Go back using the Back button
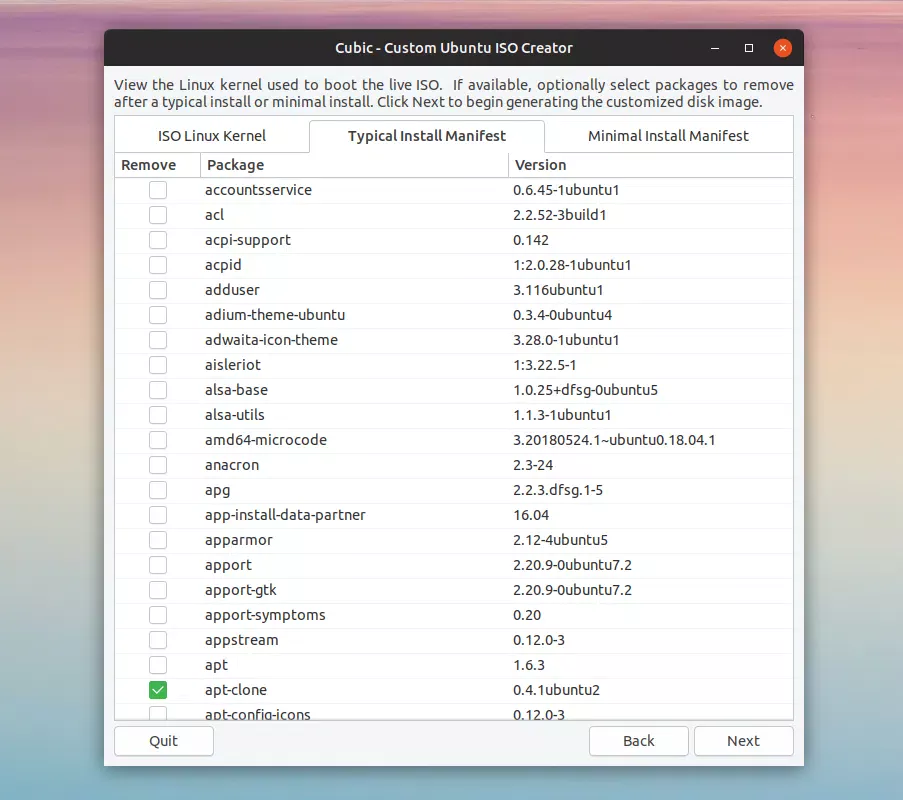 (638, 741)
